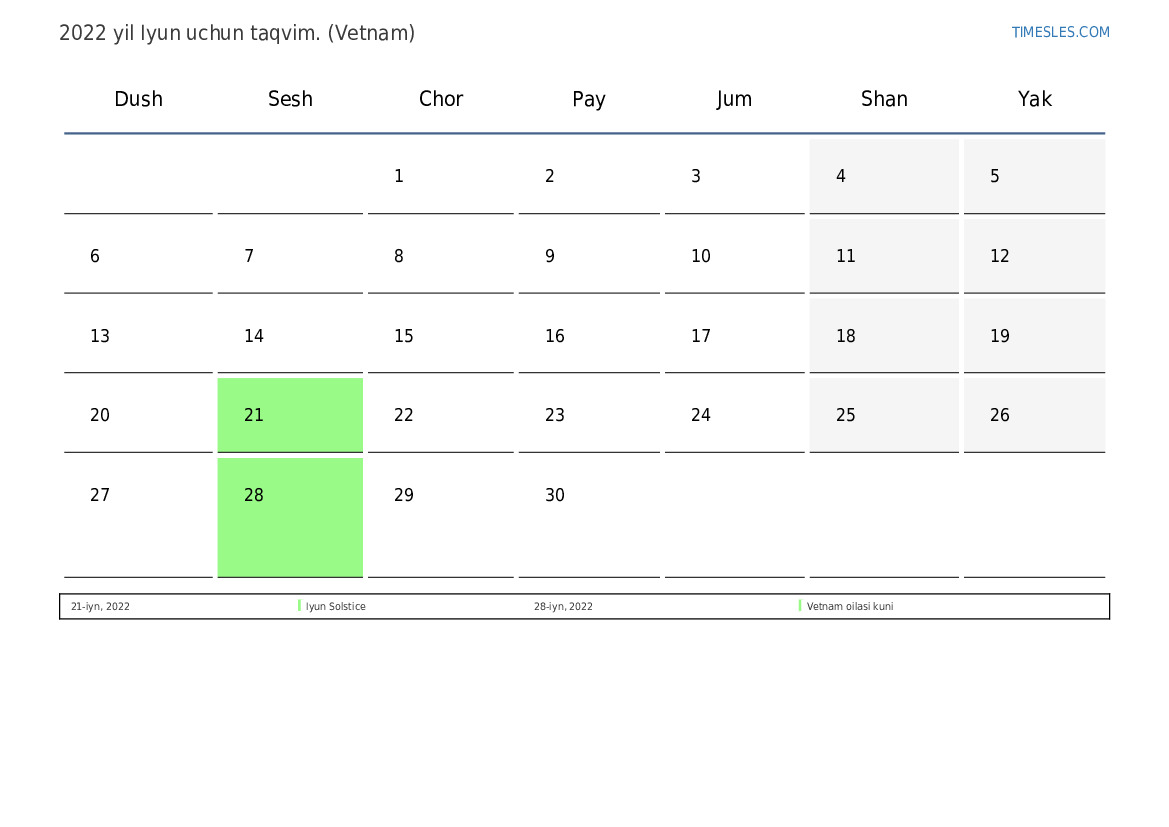Click the '21-iyn, 2022' legend date
1169x827 pixels.
(x=100, y=606)
